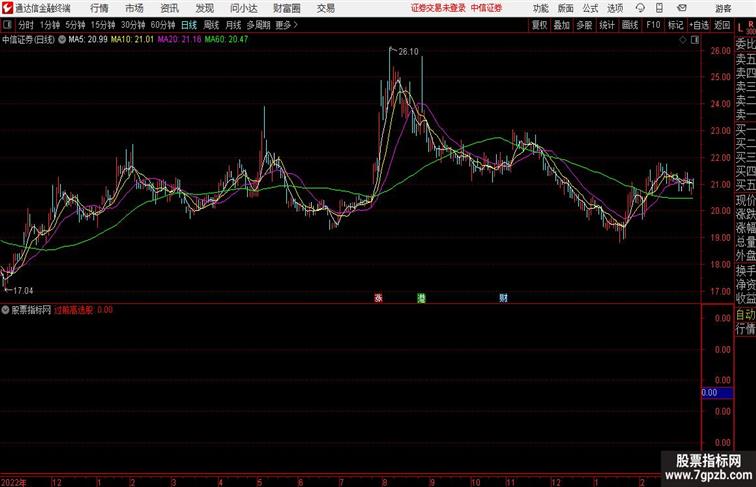Open the mail envelope icon
Image resolution: width=756 pixels, height=487 pixels.
(x=682, y=8)
